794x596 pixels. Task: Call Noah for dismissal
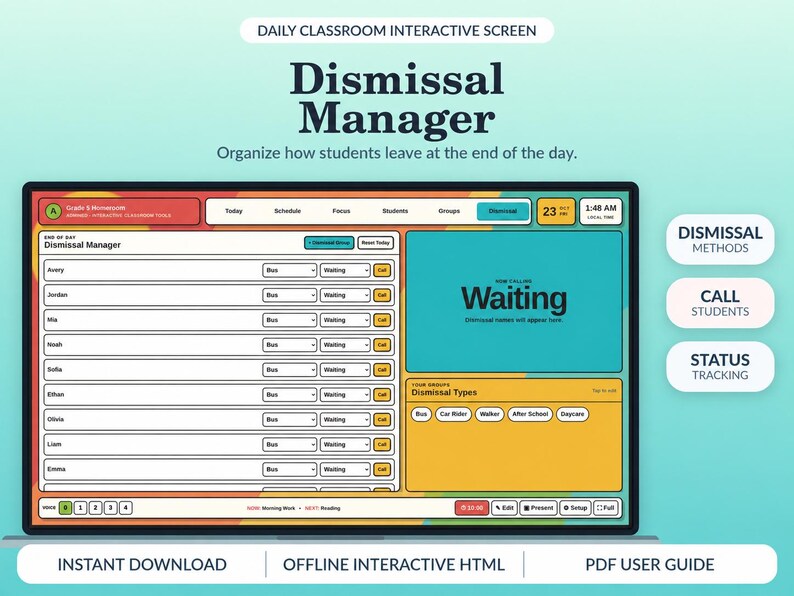tap(382, 345)
